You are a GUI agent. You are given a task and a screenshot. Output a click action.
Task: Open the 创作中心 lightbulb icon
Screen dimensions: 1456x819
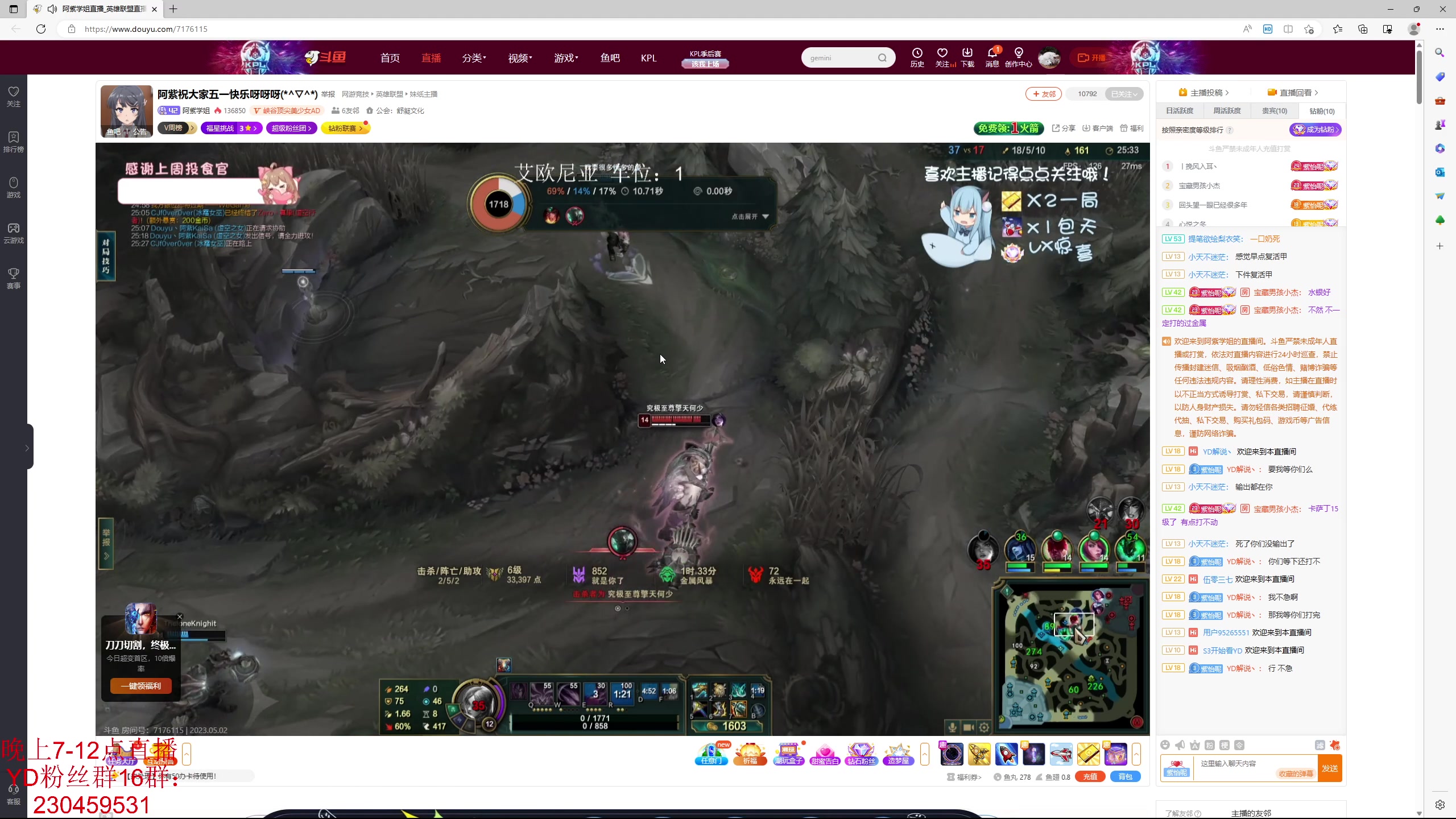click(x=1018, y=57)
